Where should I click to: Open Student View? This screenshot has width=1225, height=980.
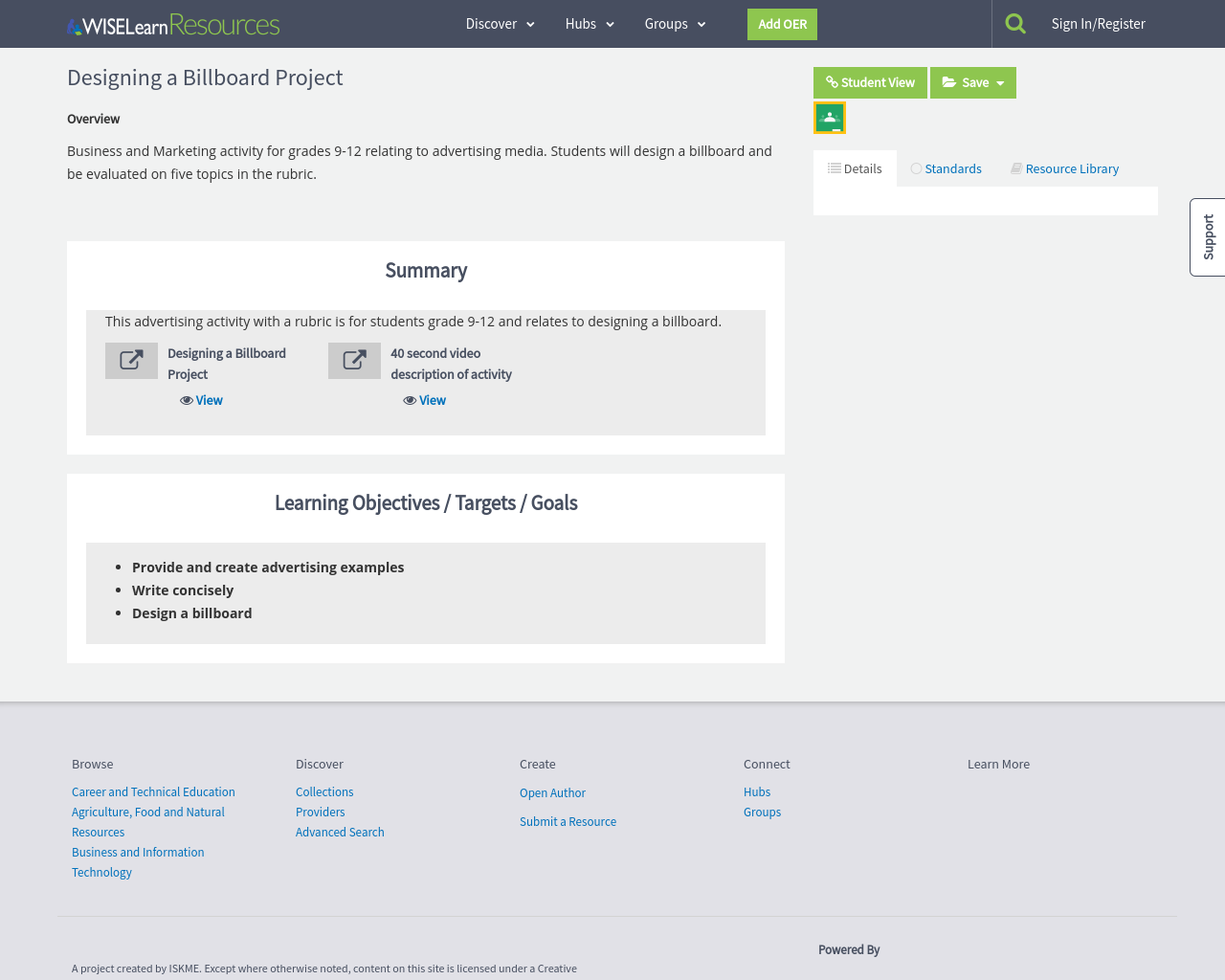(x=870, y=82)
